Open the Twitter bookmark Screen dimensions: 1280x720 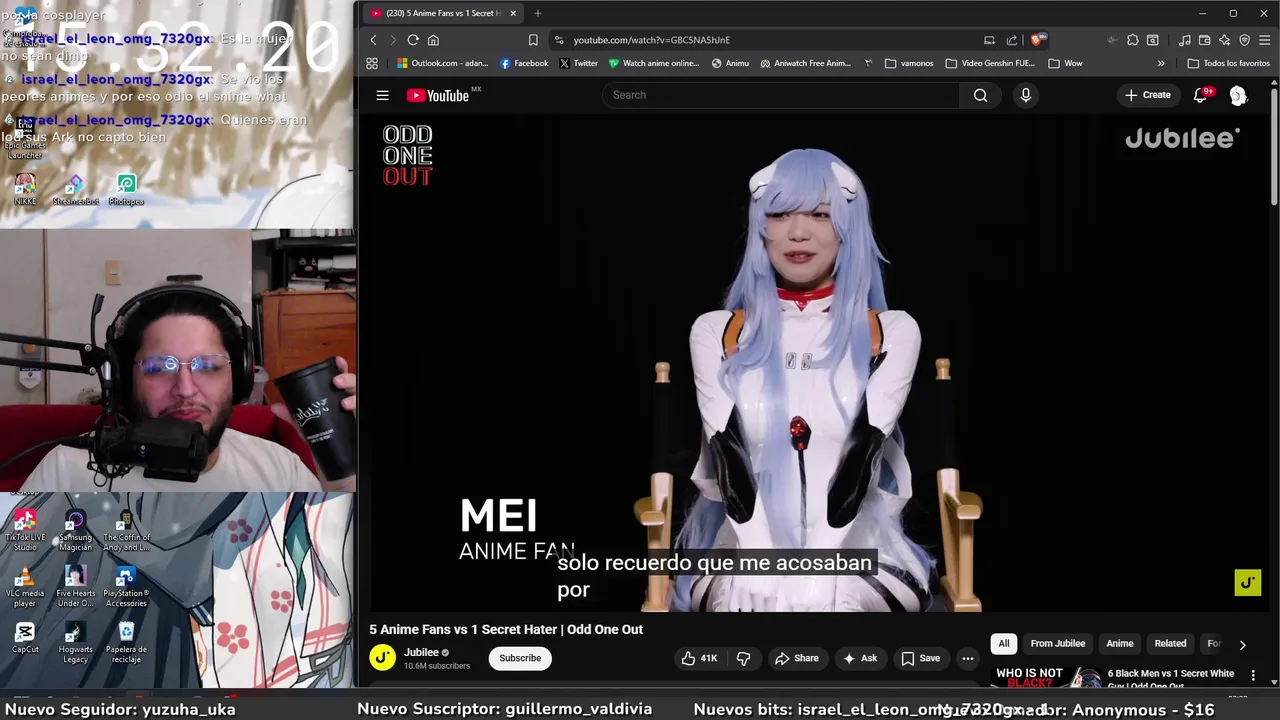tap(578, 63)
